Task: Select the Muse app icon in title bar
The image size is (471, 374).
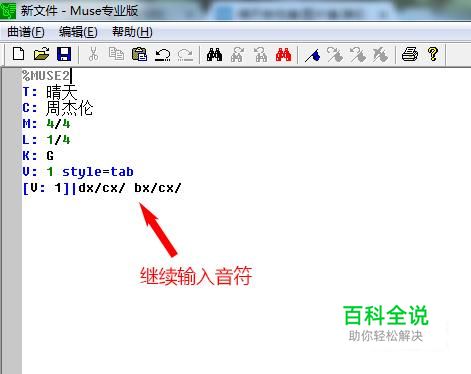Action: (x=8, y=10)
